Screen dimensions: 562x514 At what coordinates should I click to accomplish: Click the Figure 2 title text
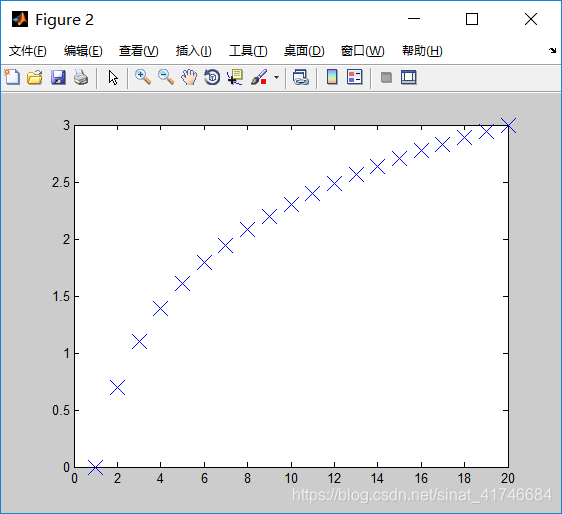coord(65,20)
